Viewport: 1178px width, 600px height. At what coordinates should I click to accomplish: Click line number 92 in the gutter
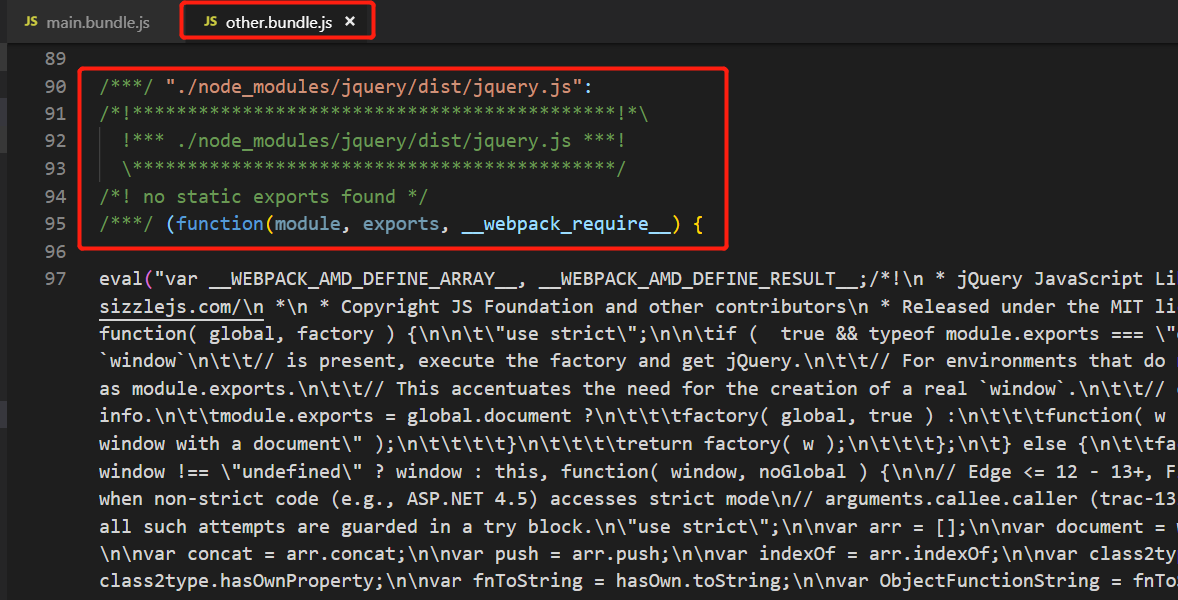point(56,141)
